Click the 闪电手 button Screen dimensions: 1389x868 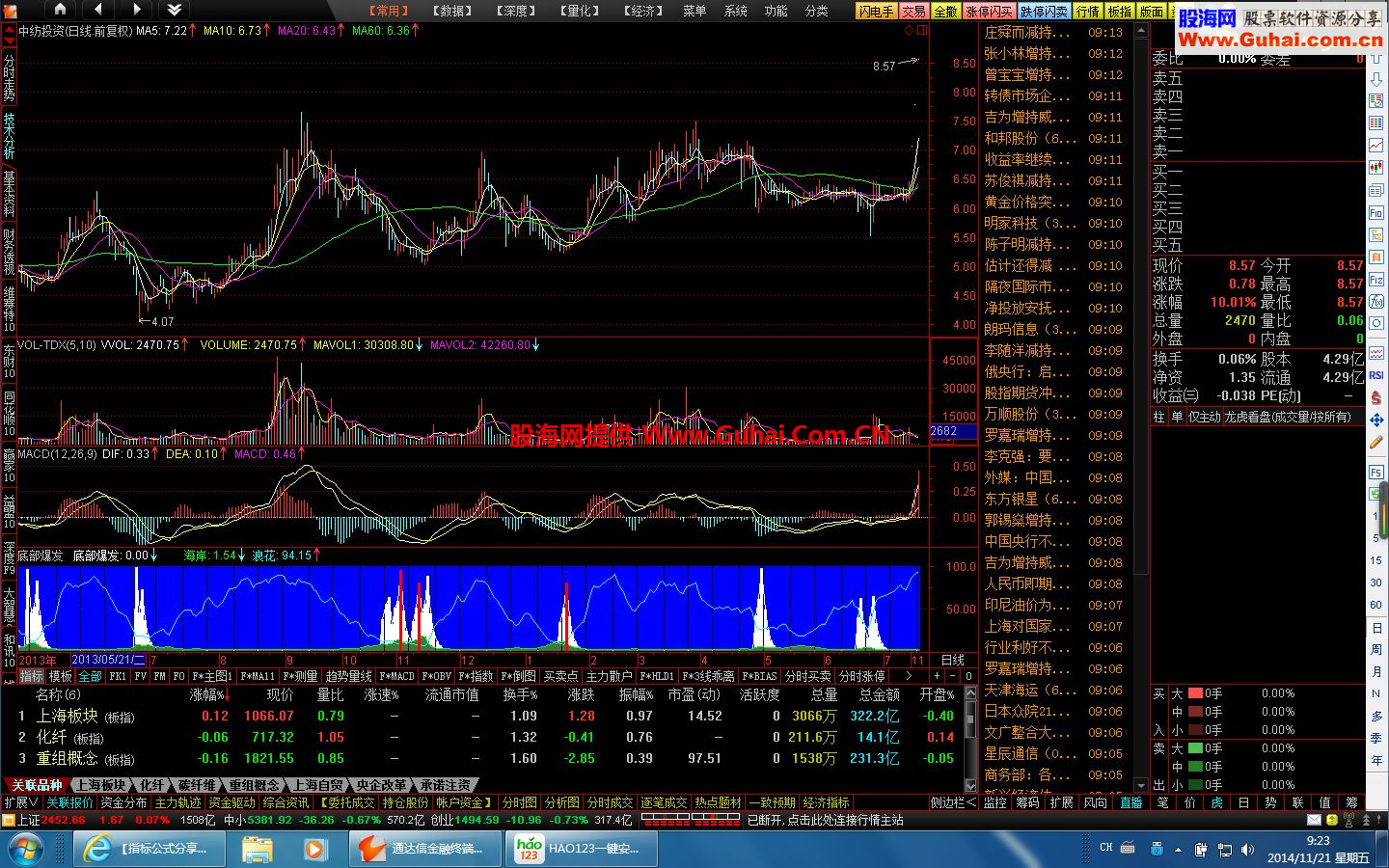(x=877, y=12)
